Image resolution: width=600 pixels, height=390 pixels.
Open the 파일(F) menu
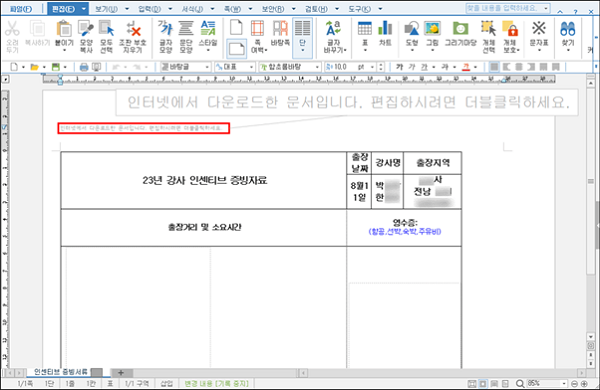21,9
